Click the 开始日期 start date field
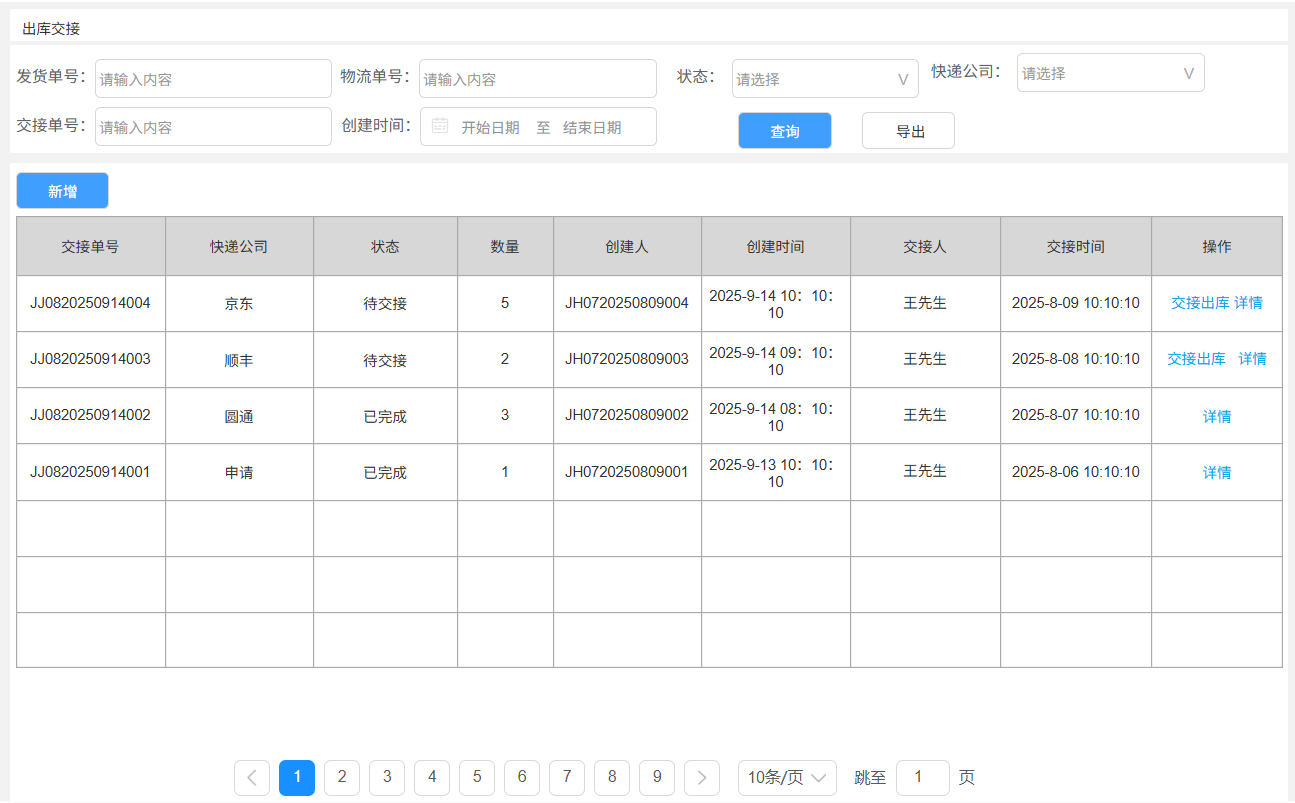 pos(490,127)
